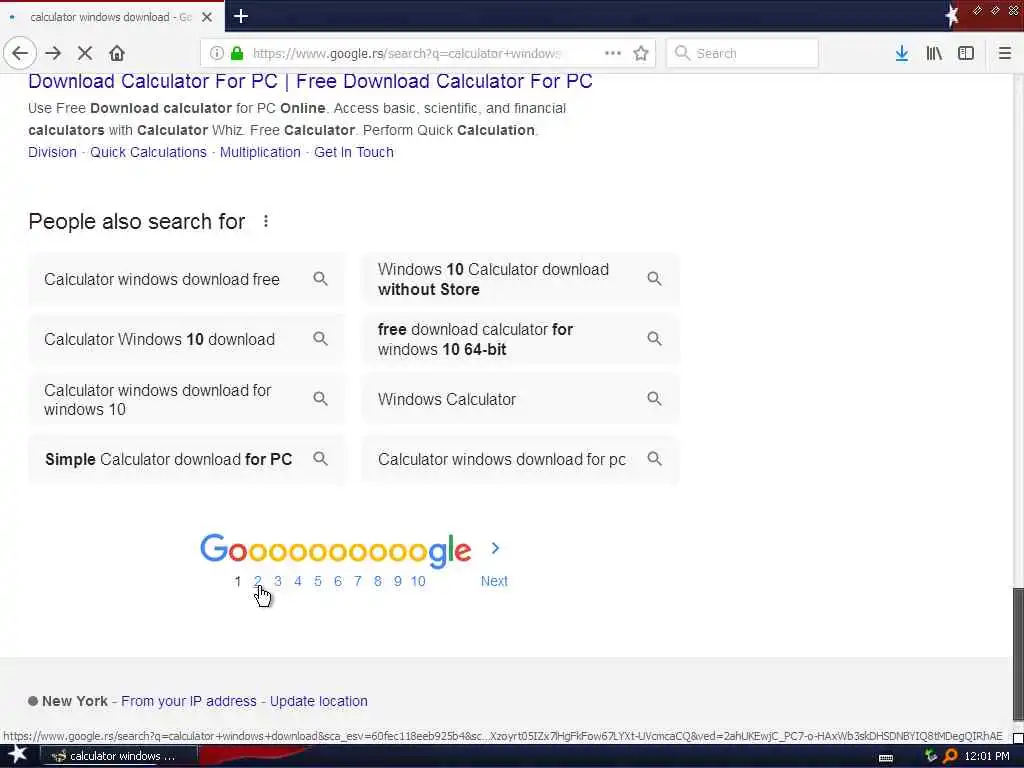Click the green padlock security icon
The height and width of the screenshot is (768, 1024).
[x=237, y=54]
